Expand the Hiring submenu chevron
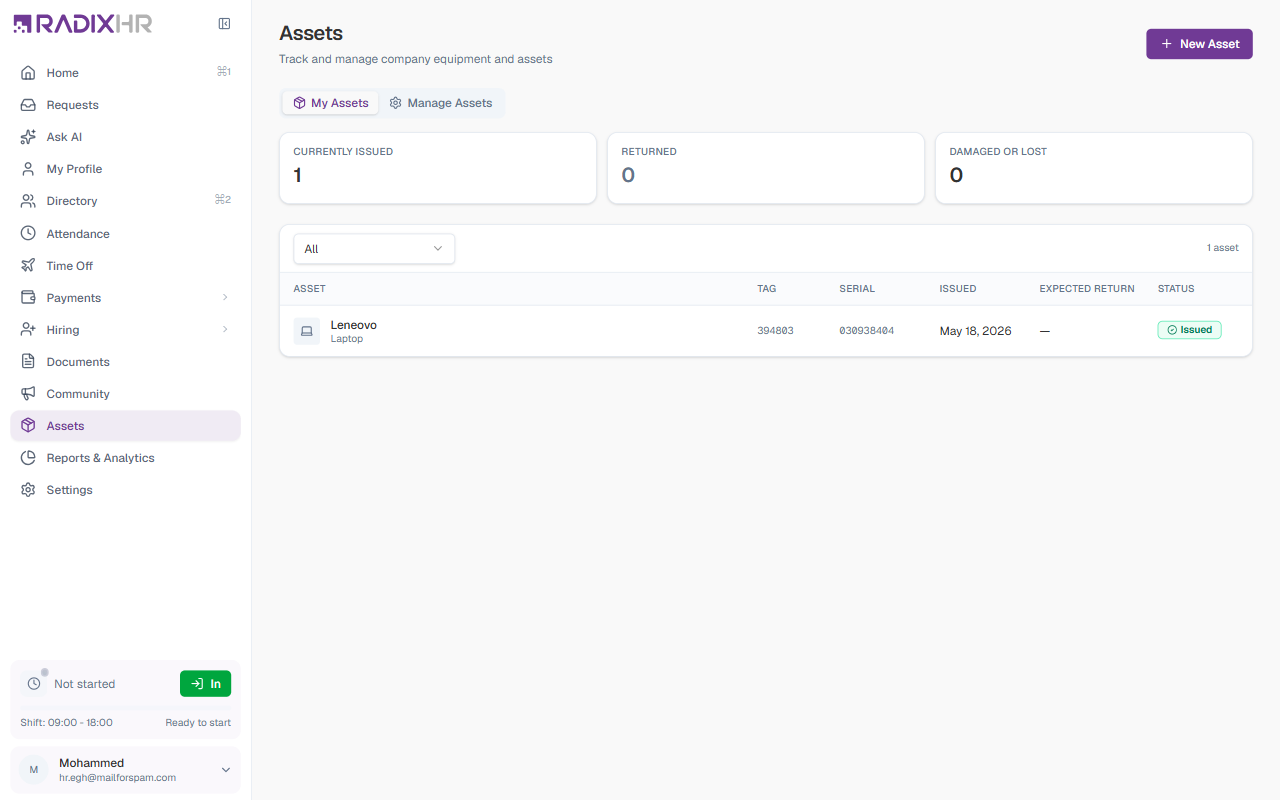 tap(225, 330)
